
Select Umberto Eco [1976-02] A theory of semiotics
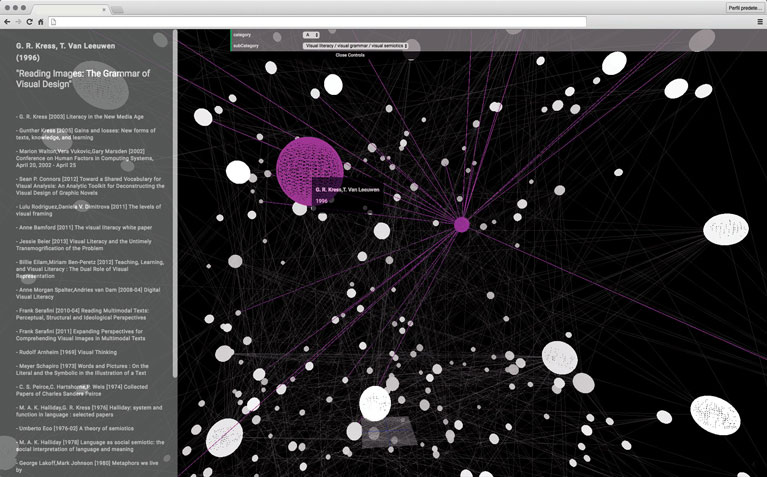pos(74,429)
